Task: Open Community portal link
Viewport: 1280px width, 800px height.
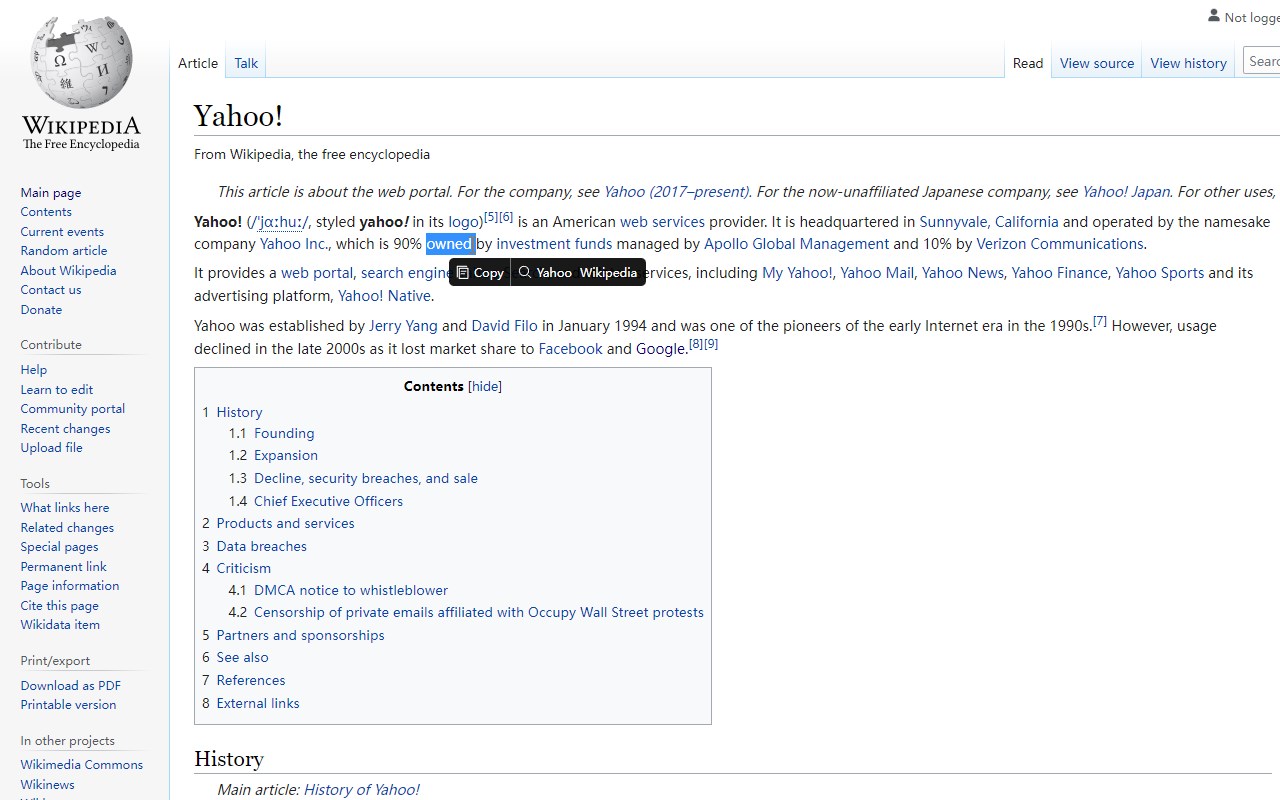Action: click(73, 409)
